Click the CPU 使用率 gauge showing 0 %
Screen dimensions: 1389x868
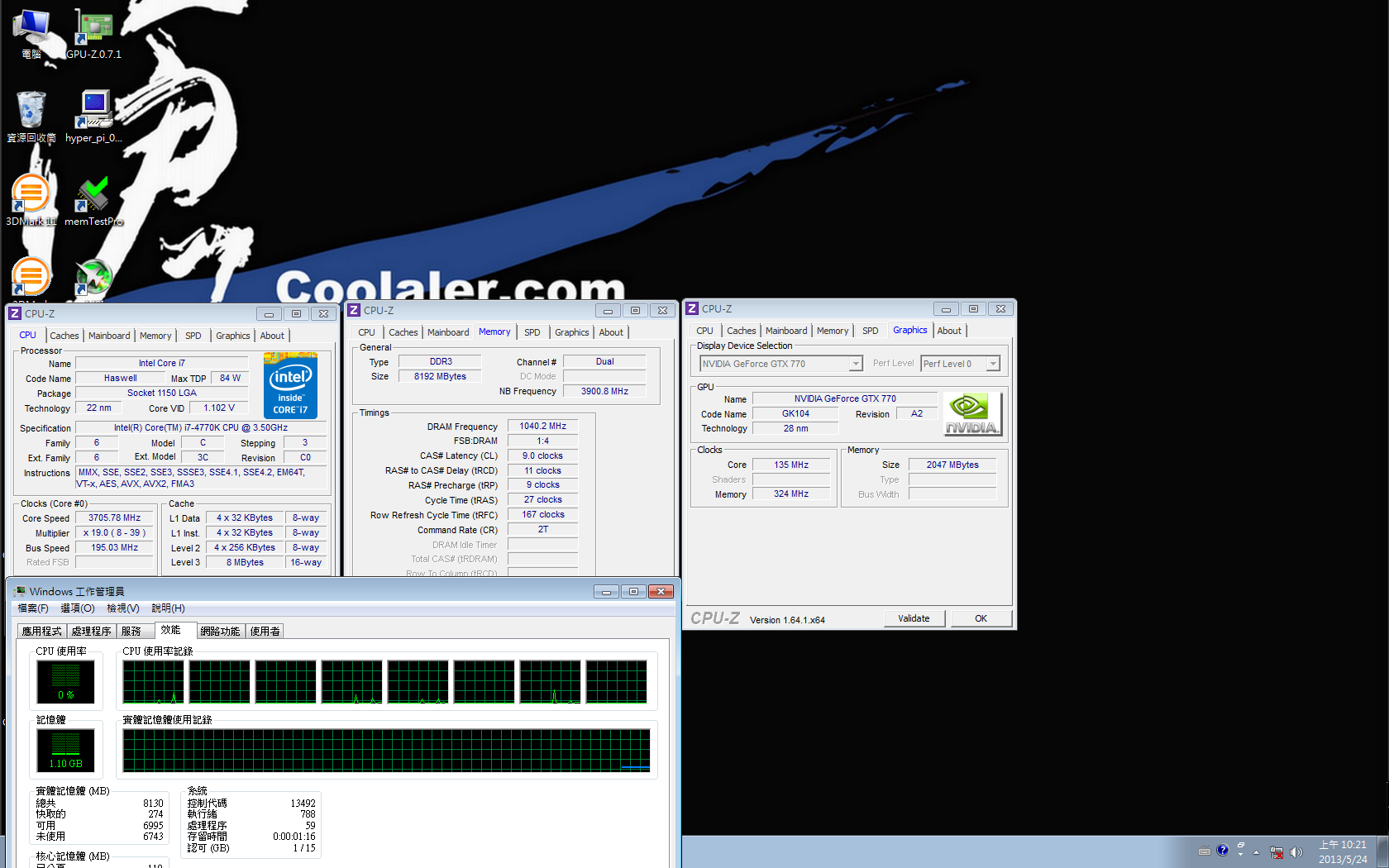click(66, 682)
